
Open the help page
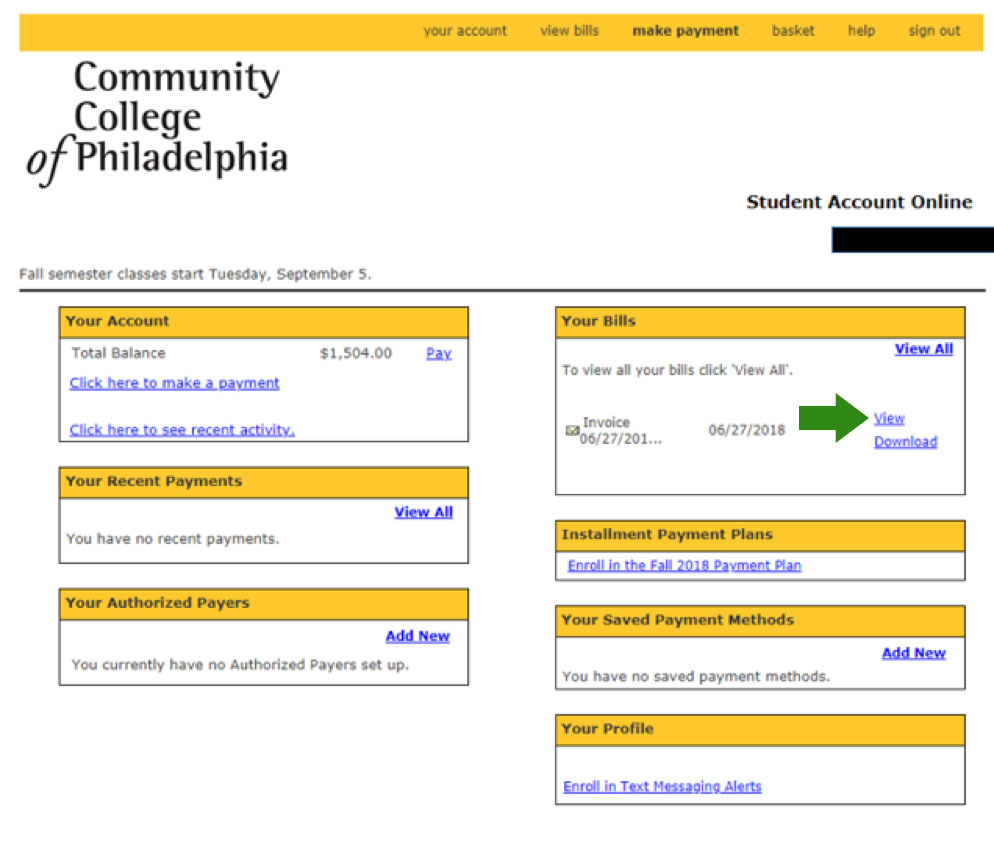[861, 31]
